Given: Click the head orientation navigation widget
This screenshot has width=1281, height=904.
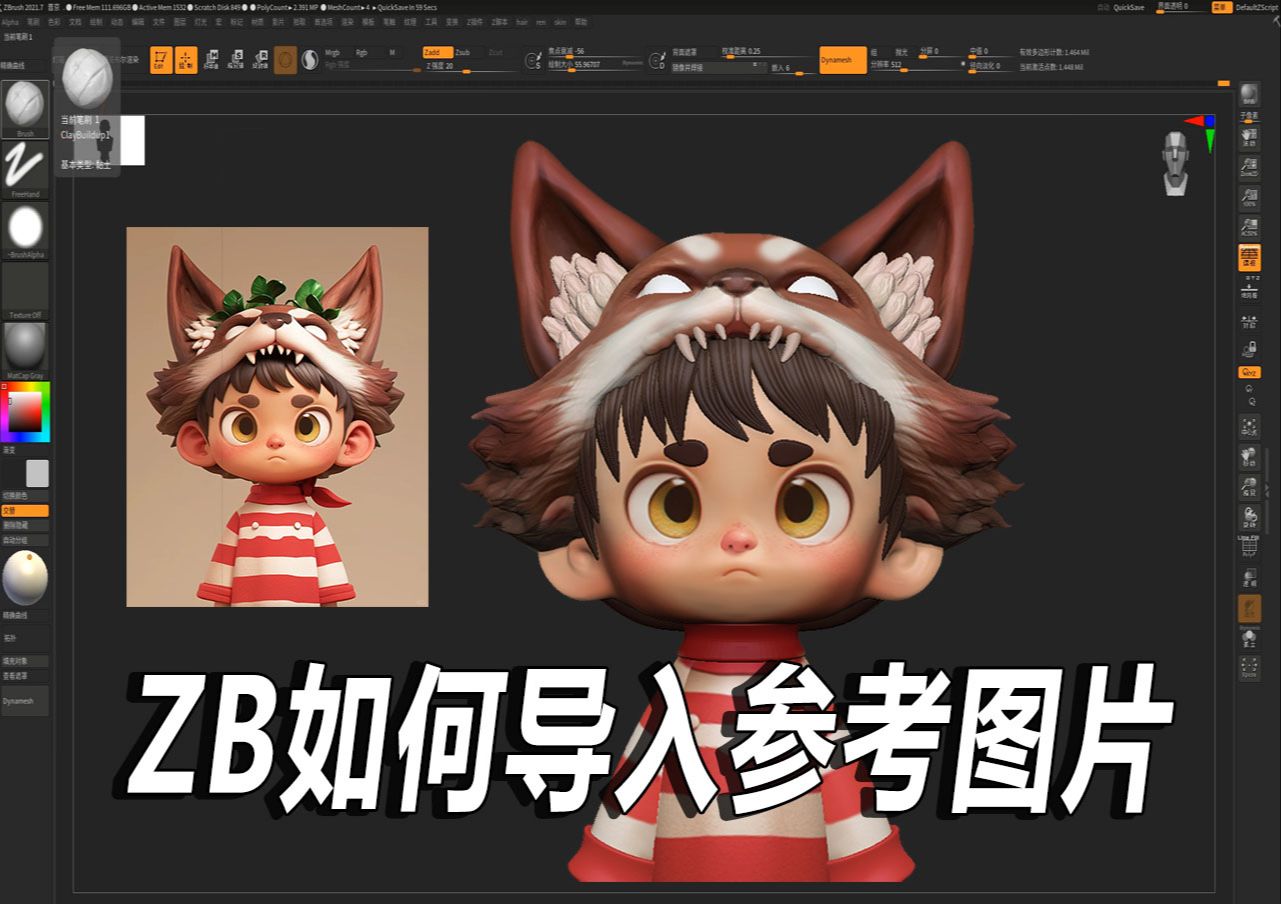Looking at the screenshot, I should pos(1176,163).
